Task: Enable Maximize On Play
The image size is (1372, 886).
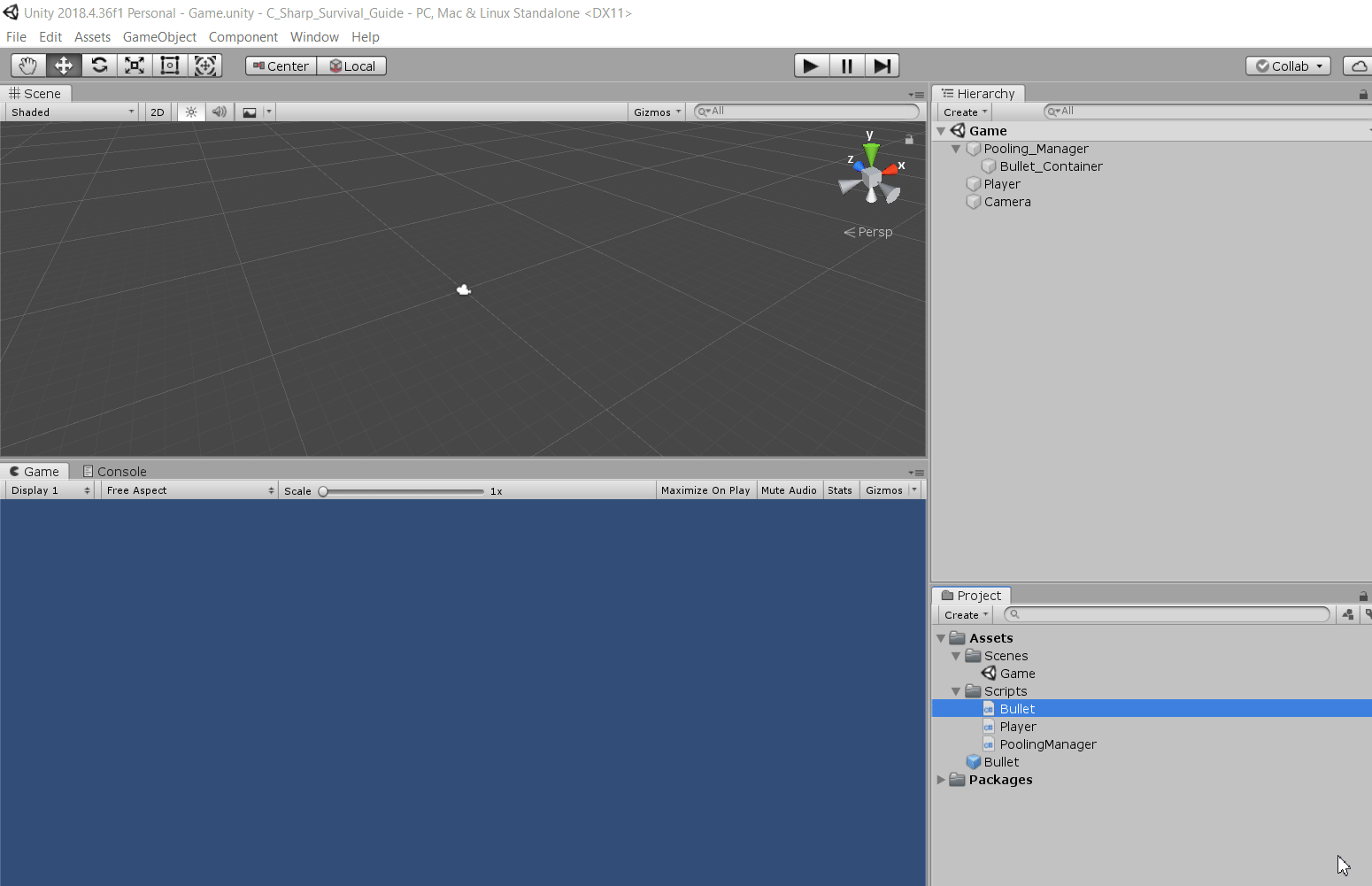Action: [705, 490]
